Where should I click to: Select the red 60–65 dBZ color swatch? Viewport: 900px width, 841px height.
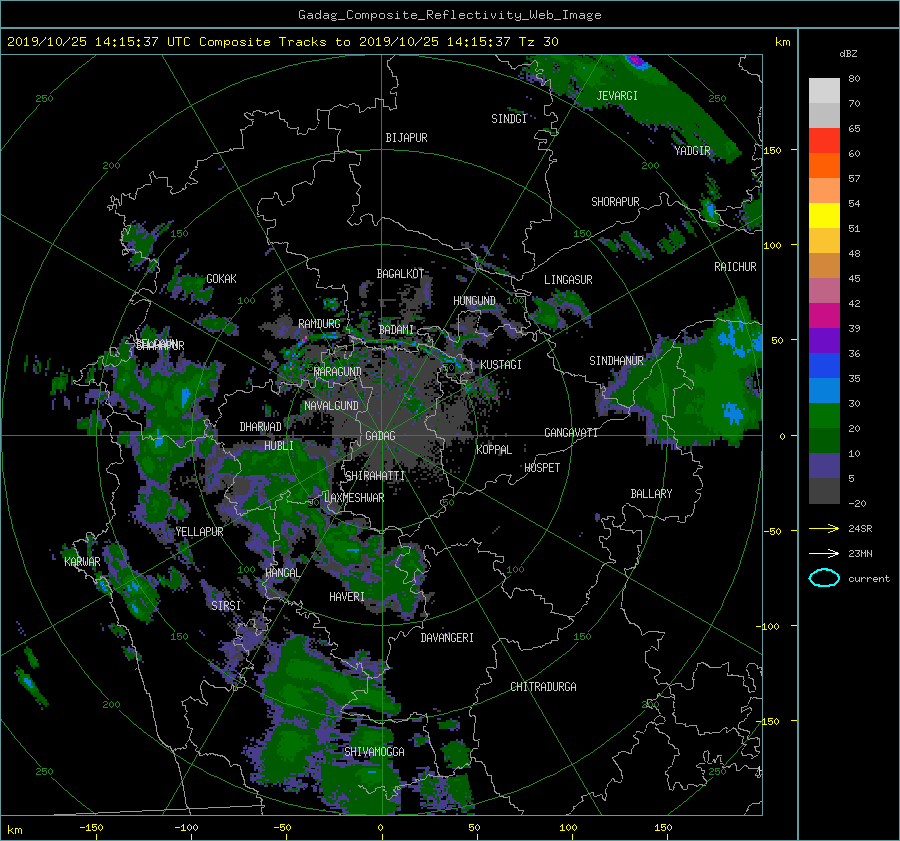pos(824,140)
